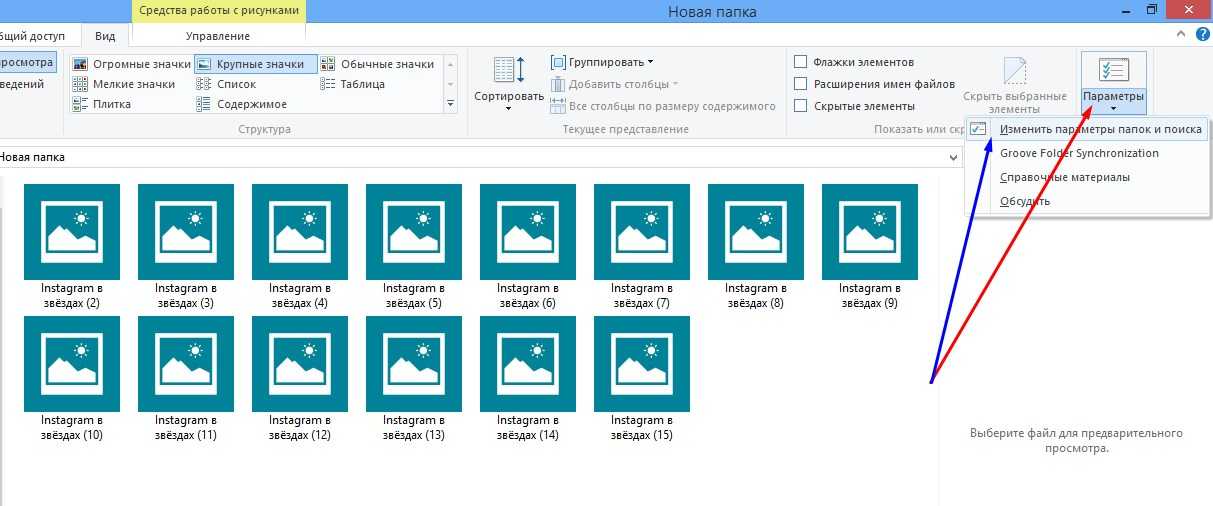
Task: Select image Instagram в звёздах (15)
Action: point(642,378)
